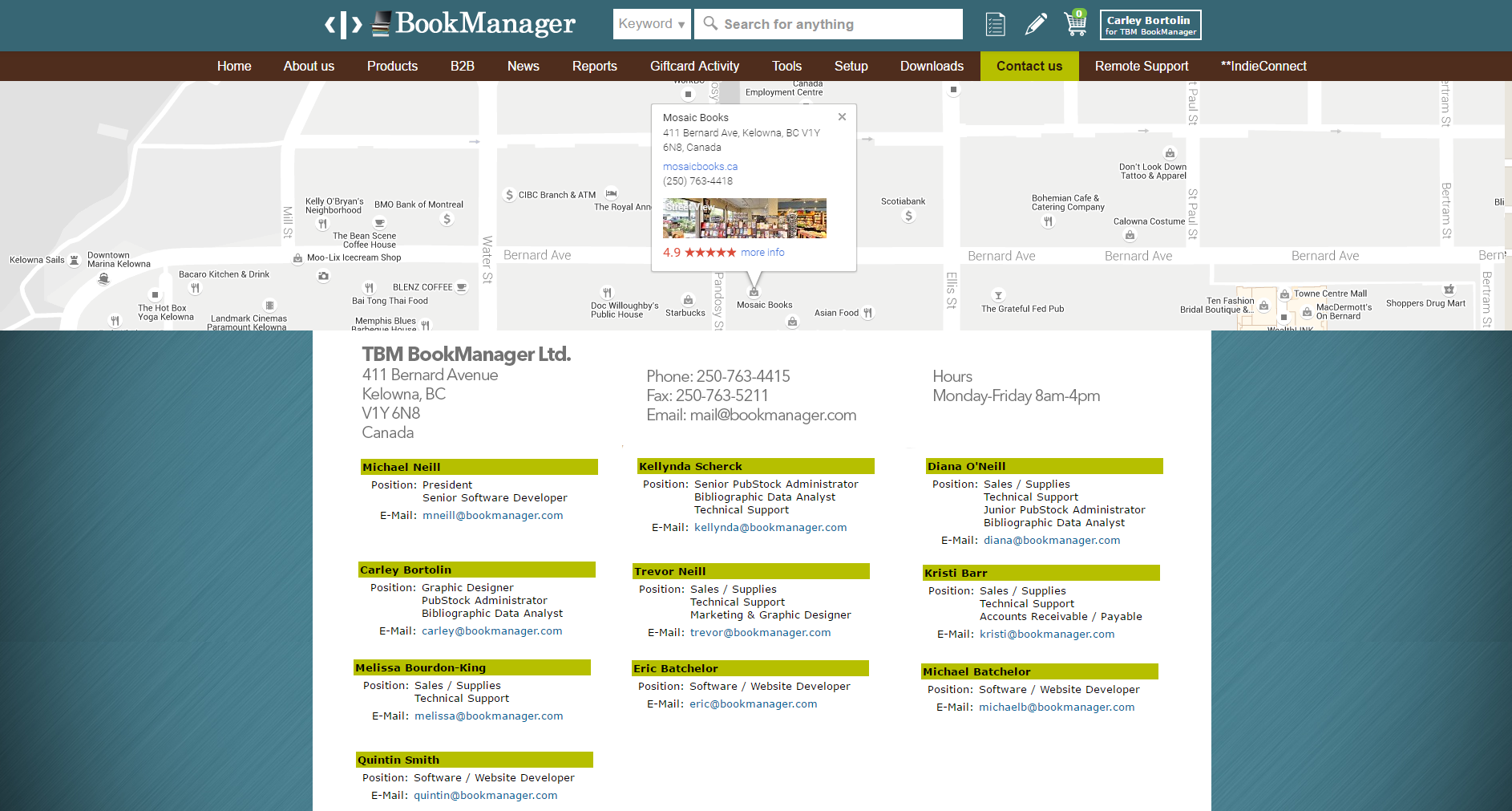Click kristi@bookmanager.com email link

pos(1046,635)
